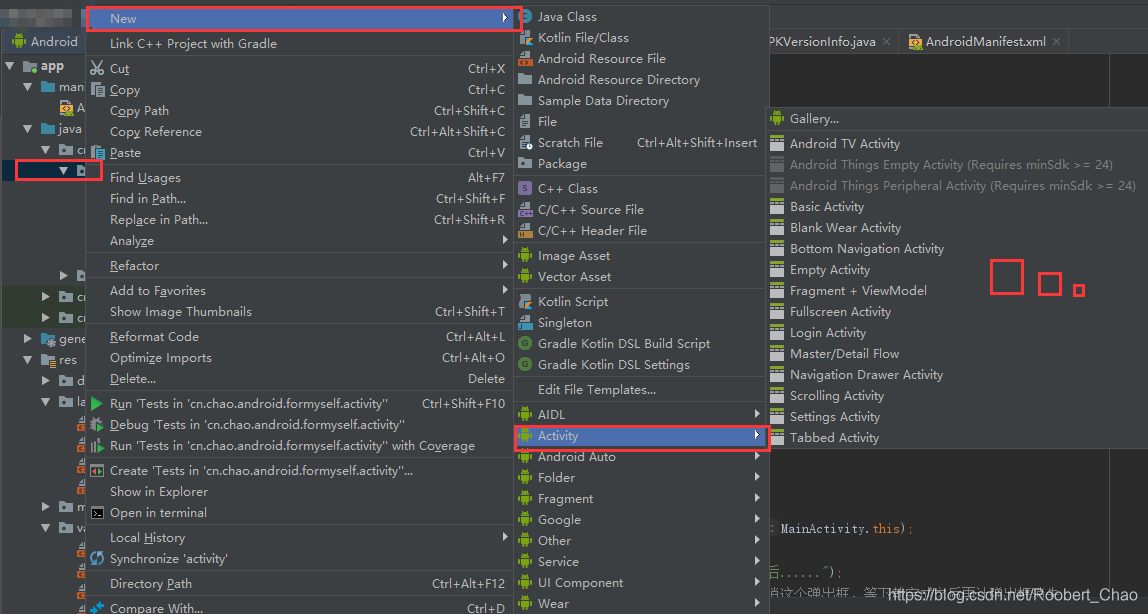The image size is (1148, 614).
Task: Open the AIDL submenu arrow
Action: 757,414
